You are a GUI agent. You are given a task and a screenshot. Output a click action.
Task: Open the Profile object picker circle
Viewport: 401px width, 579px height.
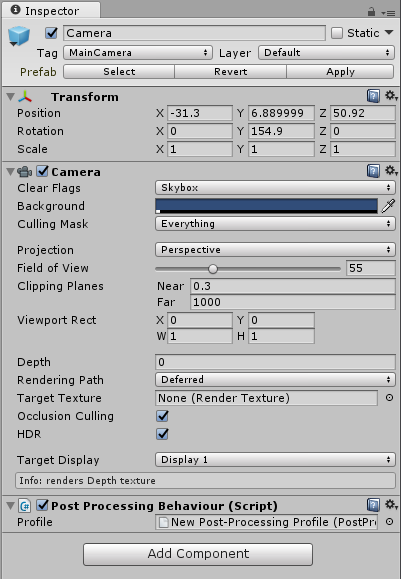pyautogui.click(x=389, y=522)
